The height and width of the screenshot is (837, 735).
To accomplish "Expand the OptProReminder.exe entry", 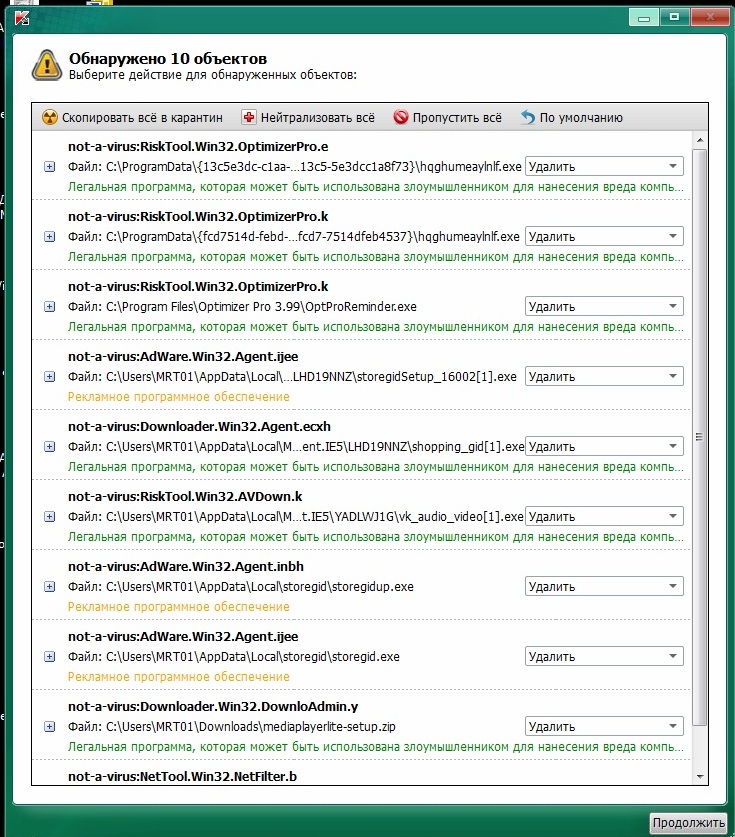I will click(x=50, y=306).
